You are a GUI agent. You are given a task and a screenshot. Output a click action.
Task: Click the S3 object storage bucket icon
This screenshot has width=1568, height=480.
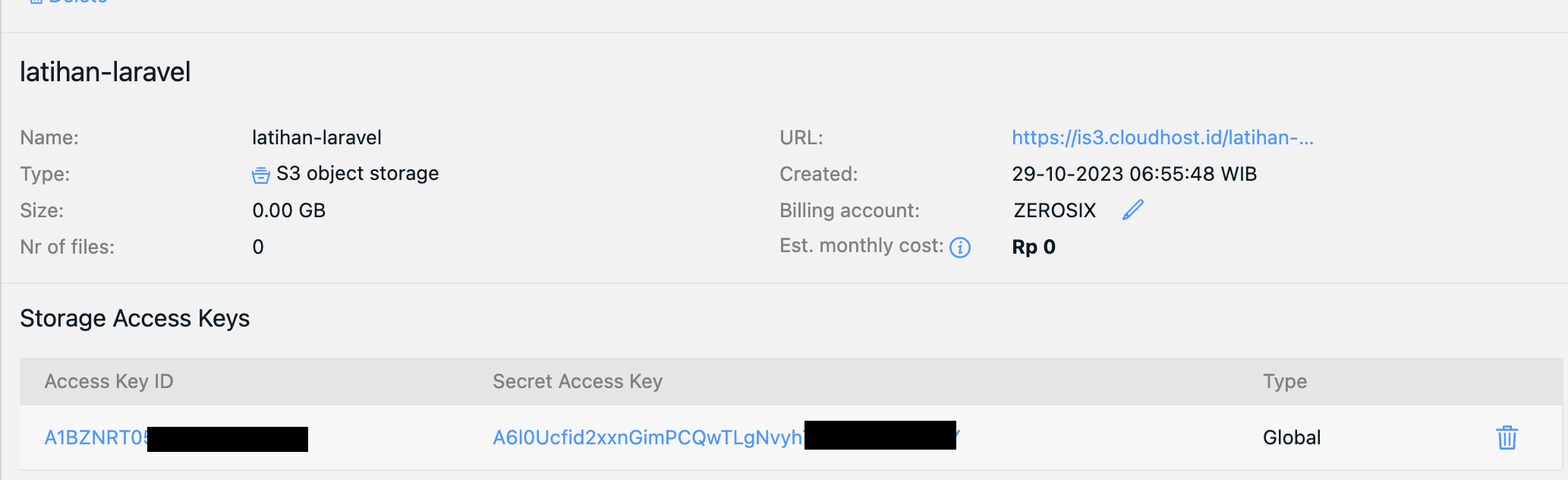click(260, 175)
